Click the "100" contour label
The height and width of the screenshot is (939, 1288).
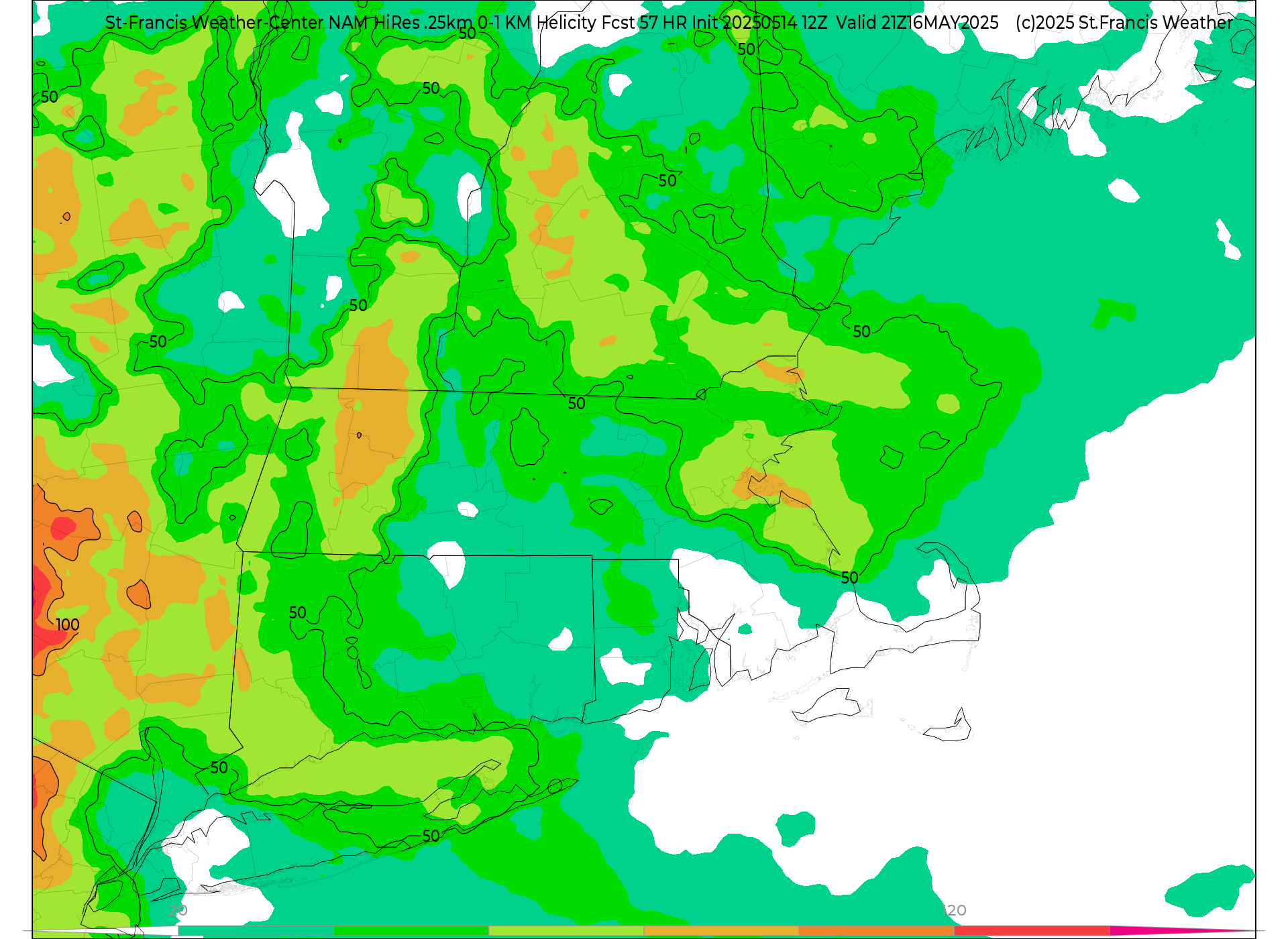click(67, 625)
